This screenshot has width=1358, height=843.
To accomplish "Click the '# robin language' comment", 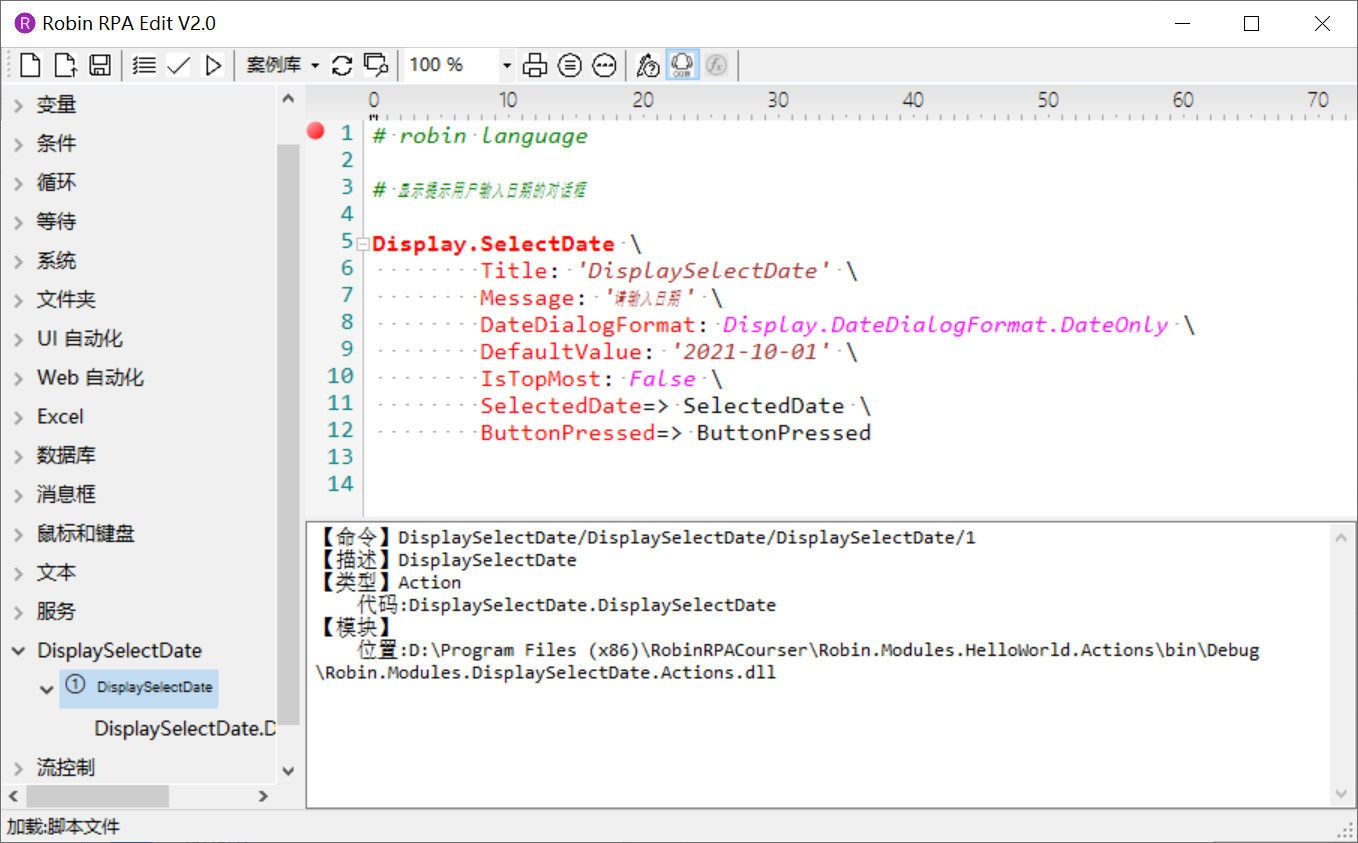I will 480,136.
